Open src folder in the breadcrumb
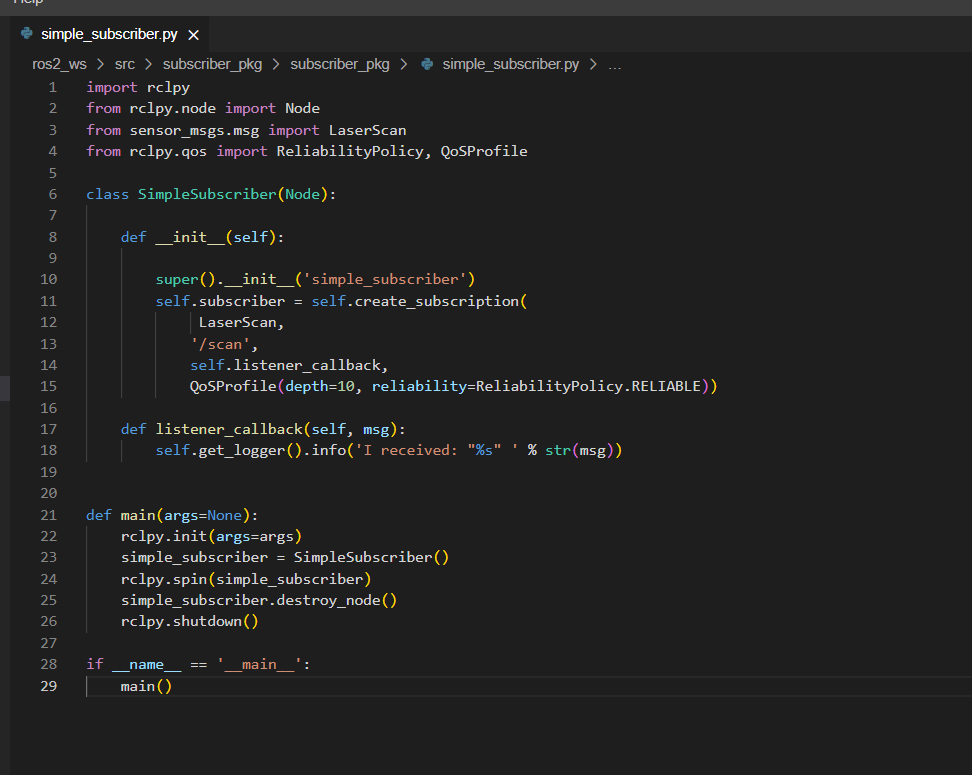 point(125,64)
